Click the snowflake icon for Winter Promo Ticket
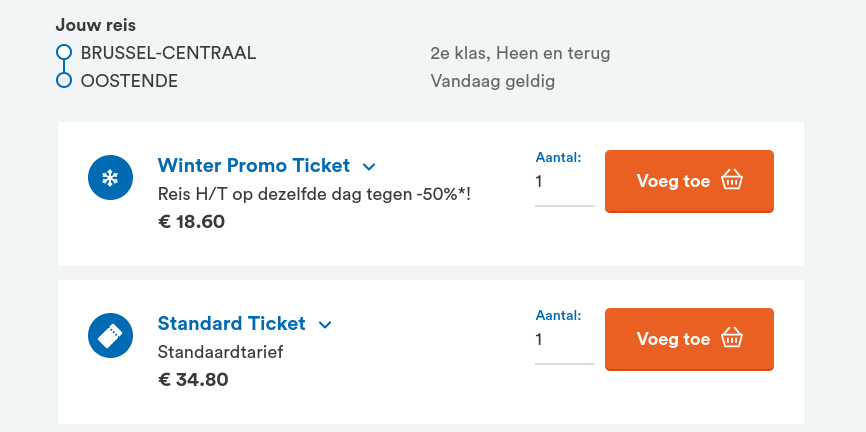Image resolution: width=866 pixels, height=432 pixels. click(111, 179)
